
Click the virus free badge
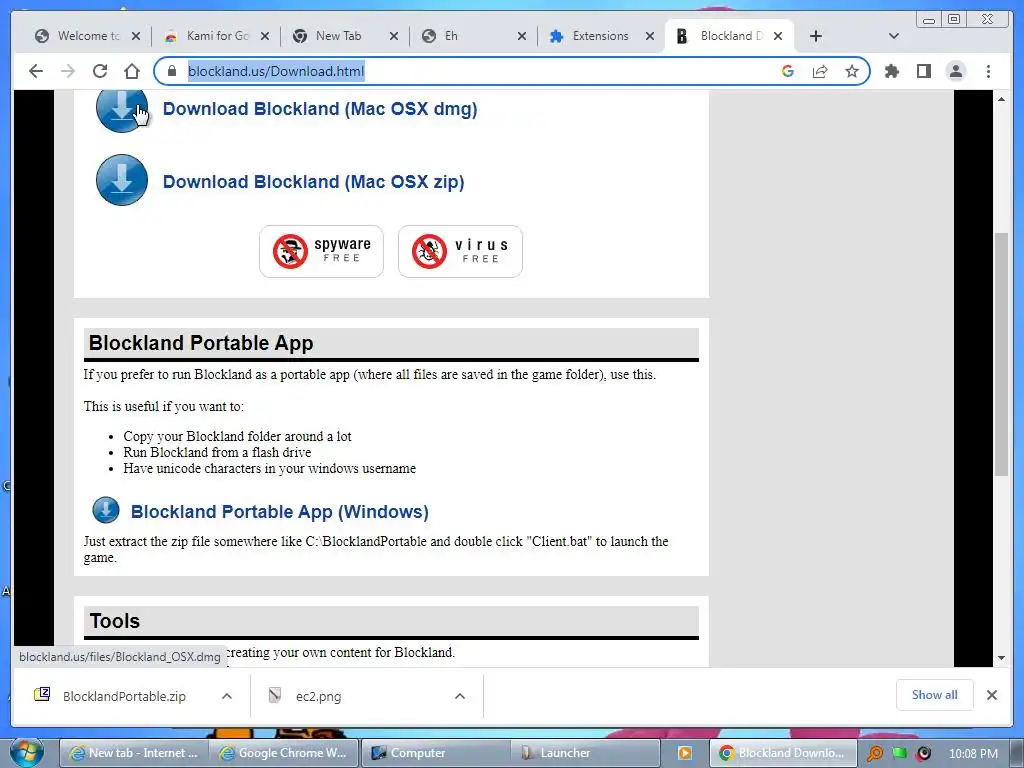point(460,251)
